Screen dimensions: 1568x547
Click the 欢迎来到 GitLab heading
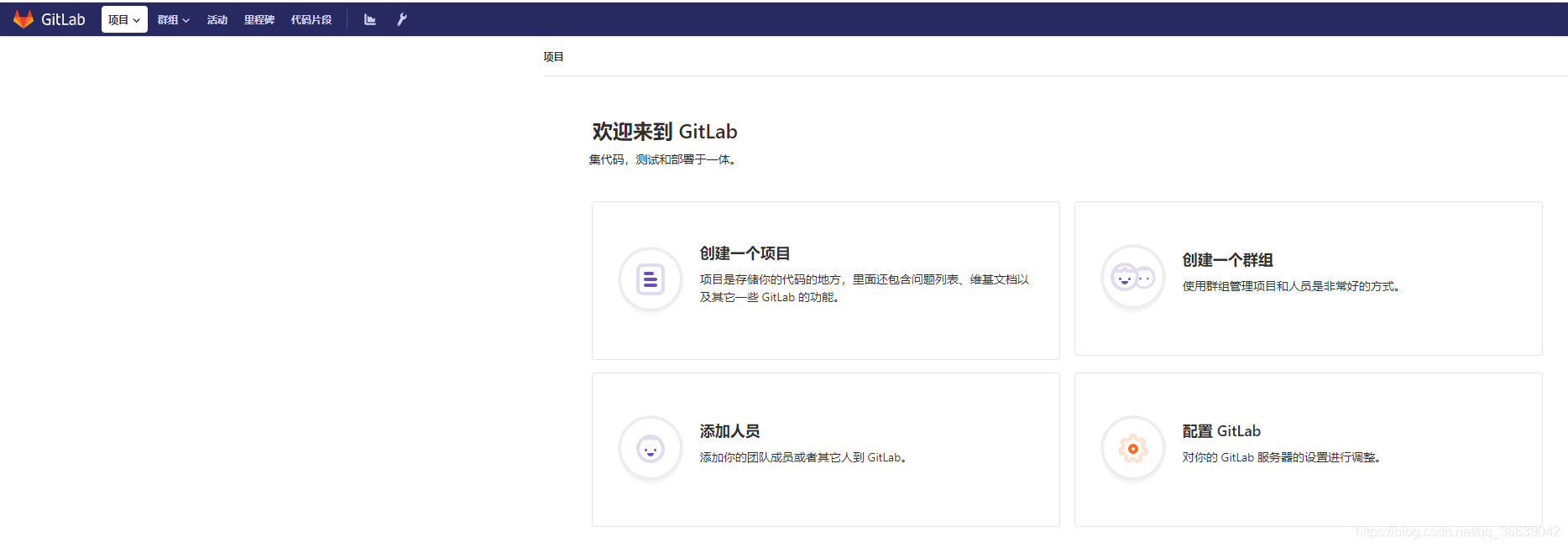[x=665, y=132]
